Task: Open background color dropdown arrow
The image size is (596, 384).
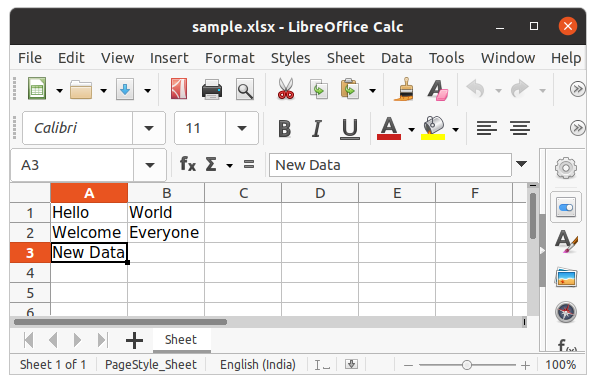Action: tap(456, 130)
